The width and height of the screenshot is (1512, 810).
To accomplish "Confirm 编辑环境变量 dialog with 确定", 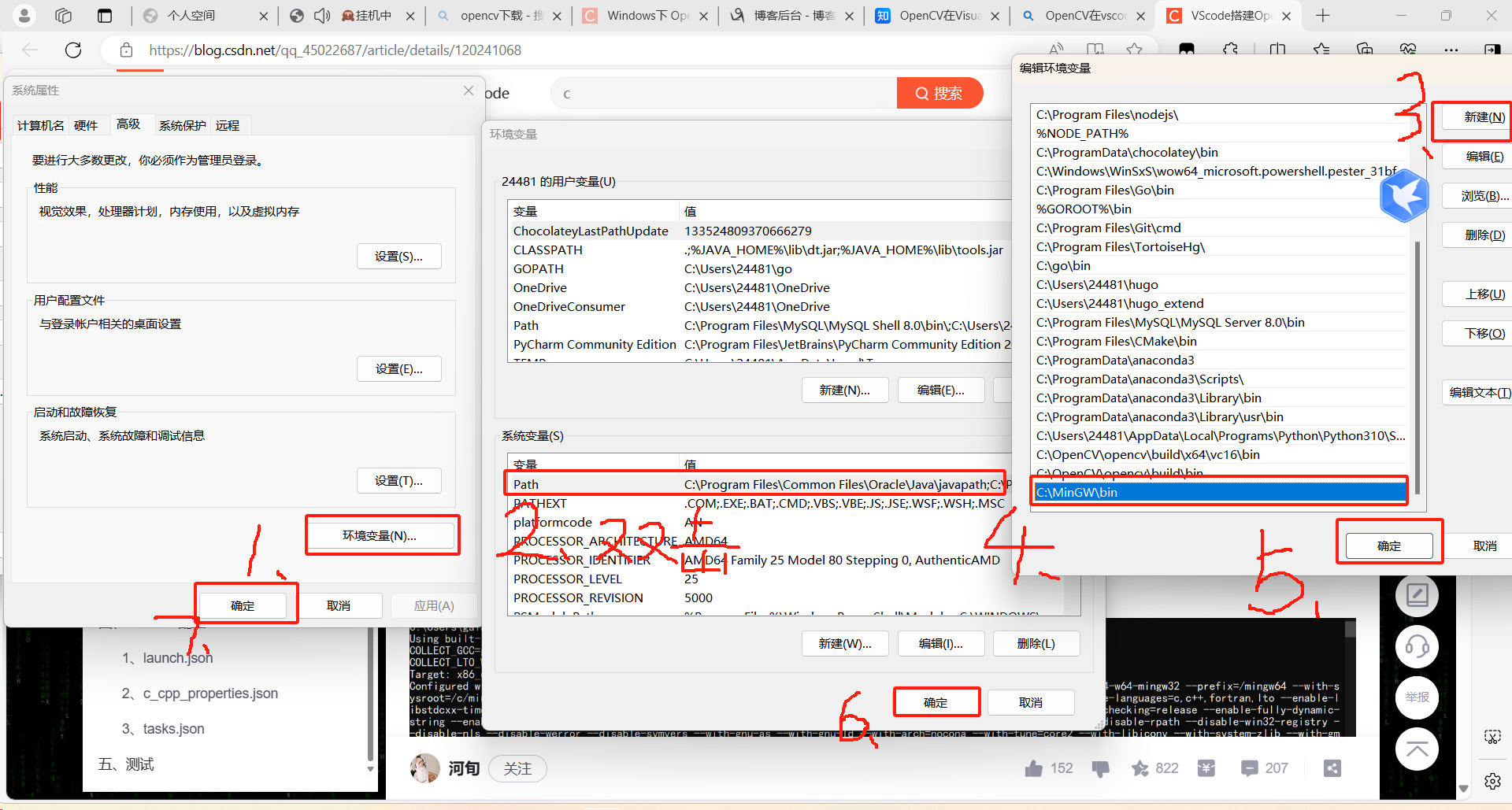I will tap(1389, 546).
